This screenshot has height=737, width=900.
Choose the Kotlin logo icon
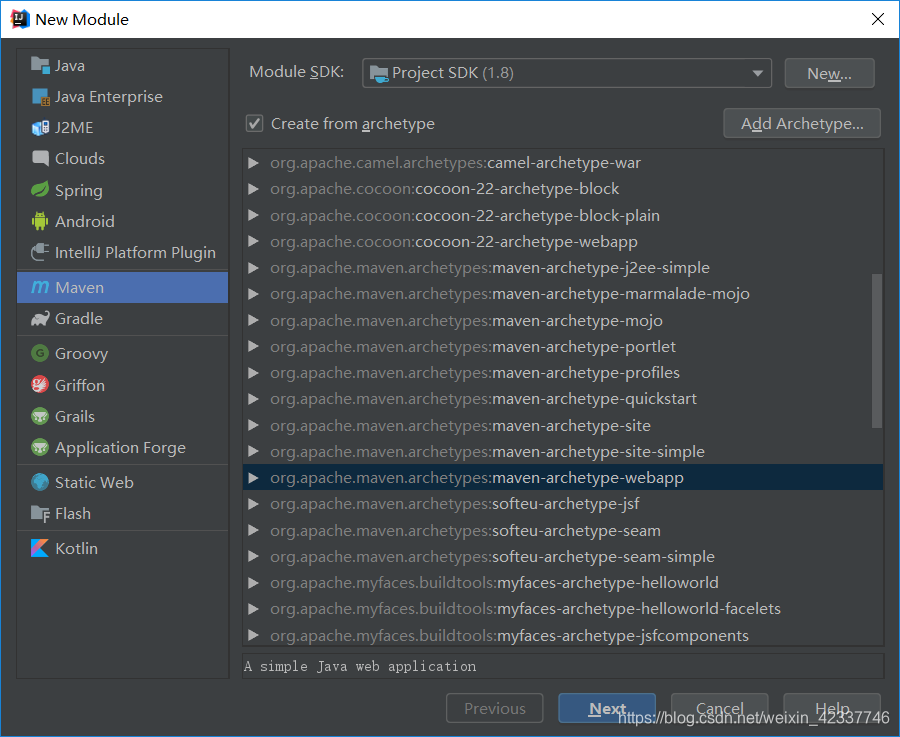(x=40, y=548)
